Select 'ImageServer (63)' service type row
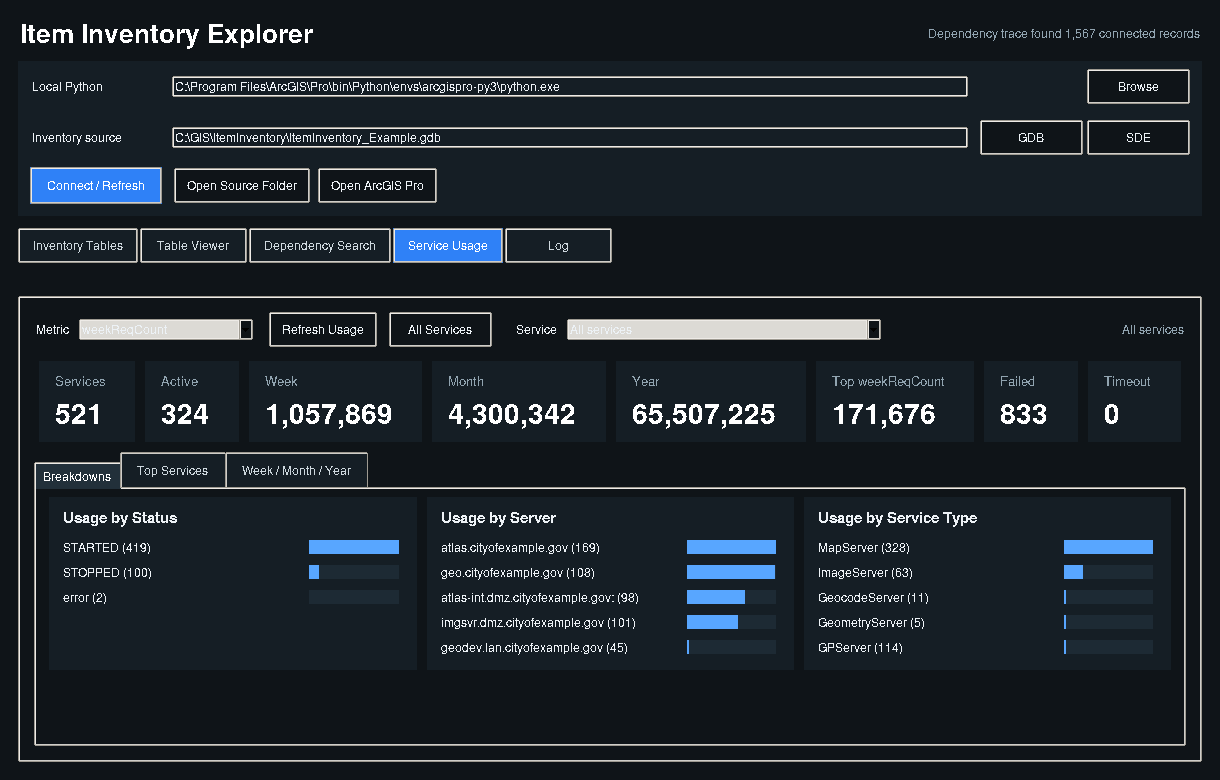Screen dimensions: 1220x780 click(985, 573)
